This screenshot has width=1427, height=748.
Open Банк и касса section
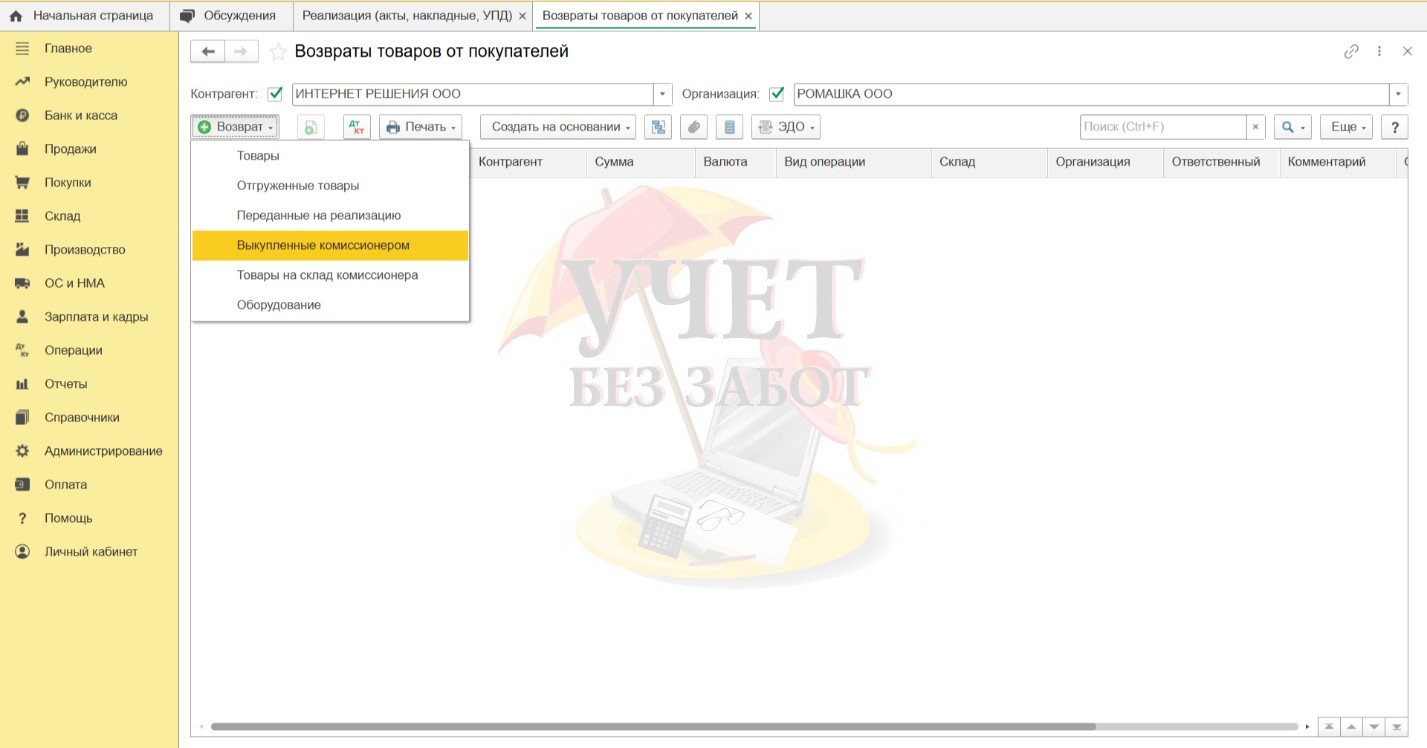click(x=80, y=116)
